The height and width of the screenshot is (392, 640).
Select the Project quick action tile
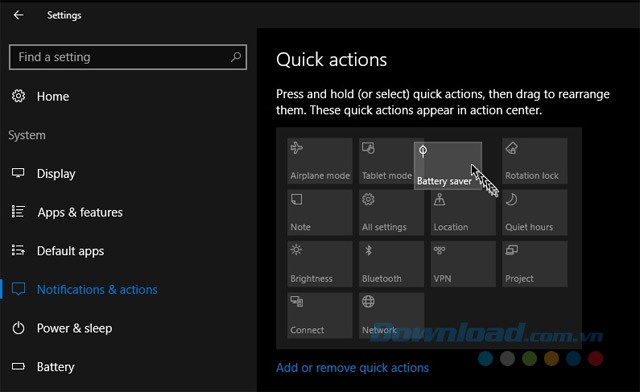[535, 264]
